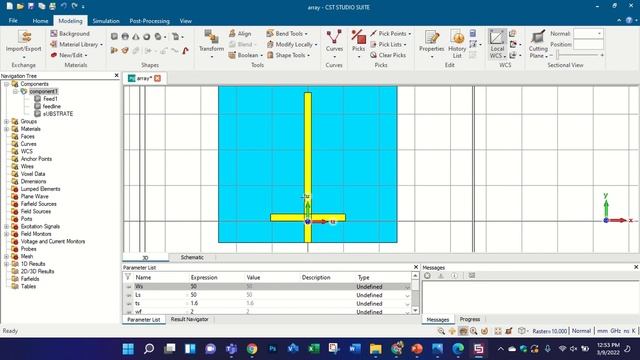Screen dimensions: 640x360
Task: Open the Pick Points dropdown
Action: (x=391, y=33)
